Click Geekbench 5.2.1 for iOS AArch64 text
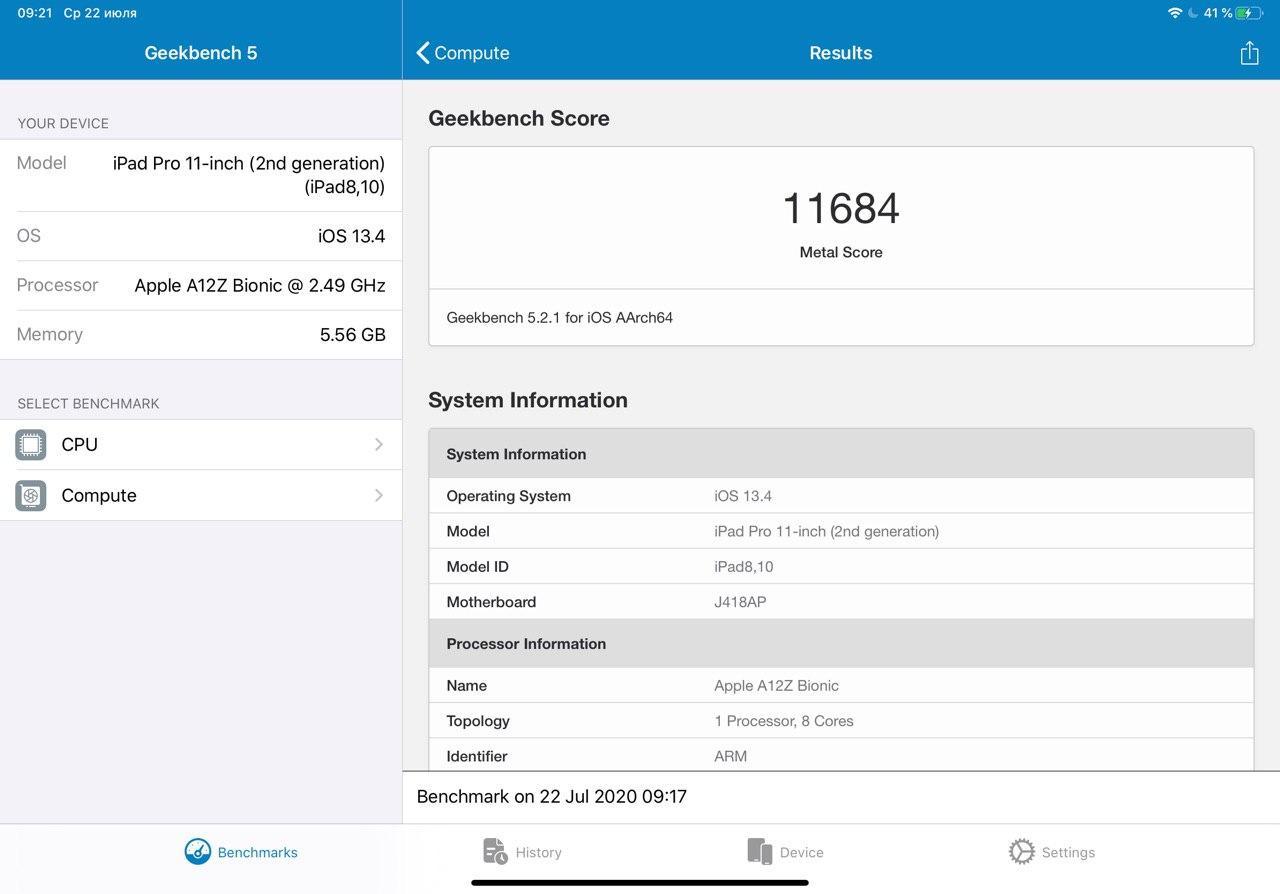Screen dimensions: 1280x894 point(560,318)
